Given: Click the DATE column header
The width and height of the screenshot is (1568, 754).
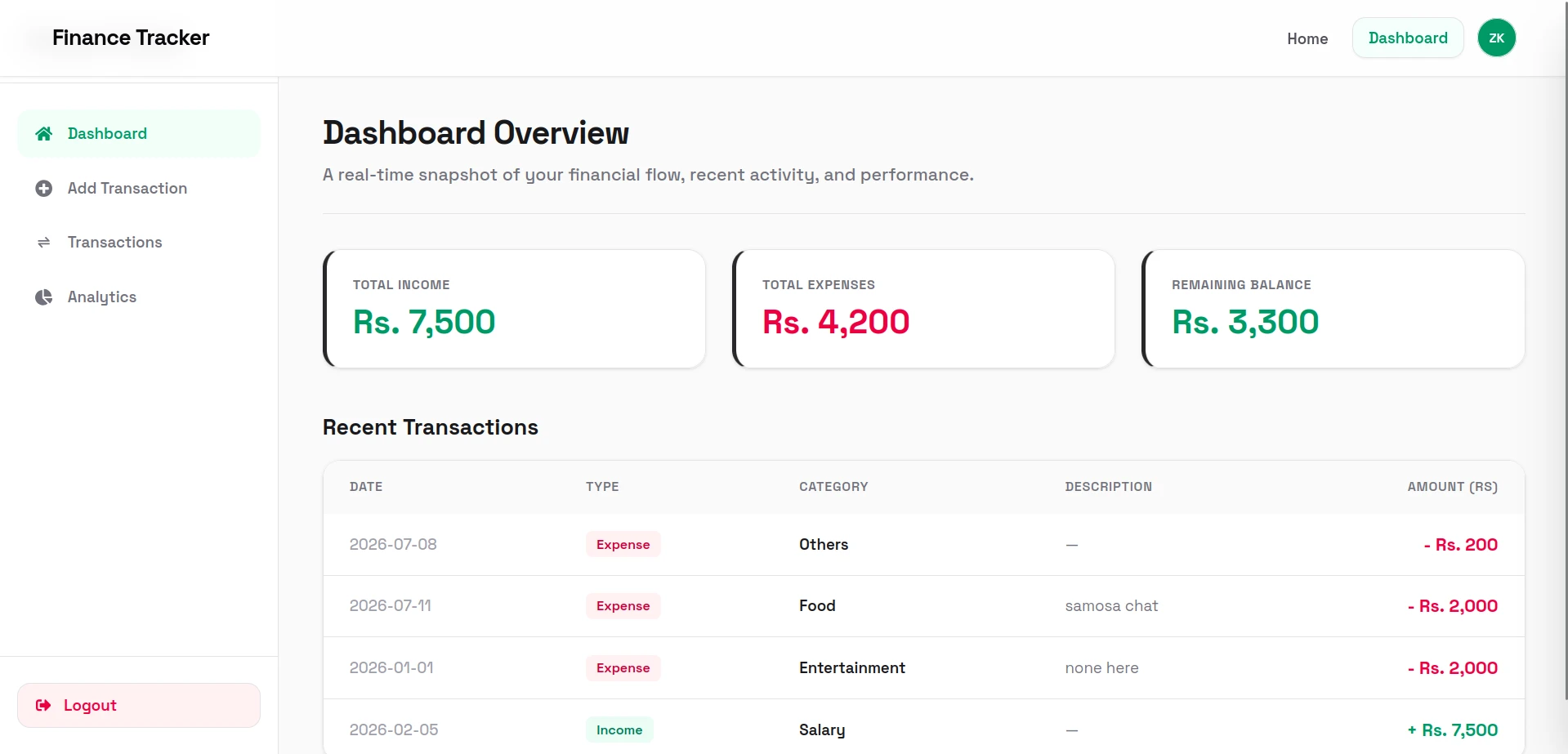Looking at the screenshot, I should [366, 487].
